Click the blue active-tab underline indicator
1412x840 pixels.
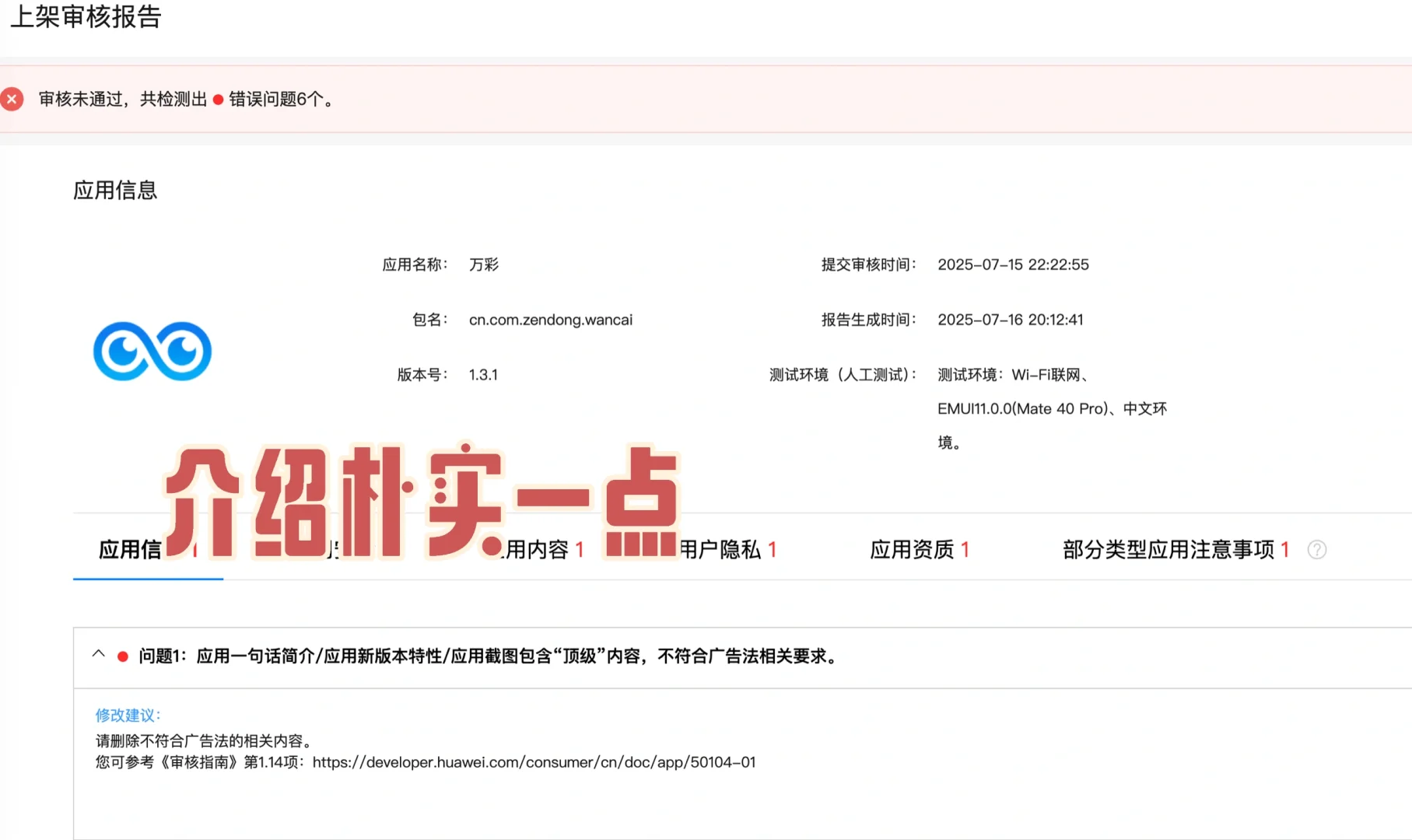148,579
